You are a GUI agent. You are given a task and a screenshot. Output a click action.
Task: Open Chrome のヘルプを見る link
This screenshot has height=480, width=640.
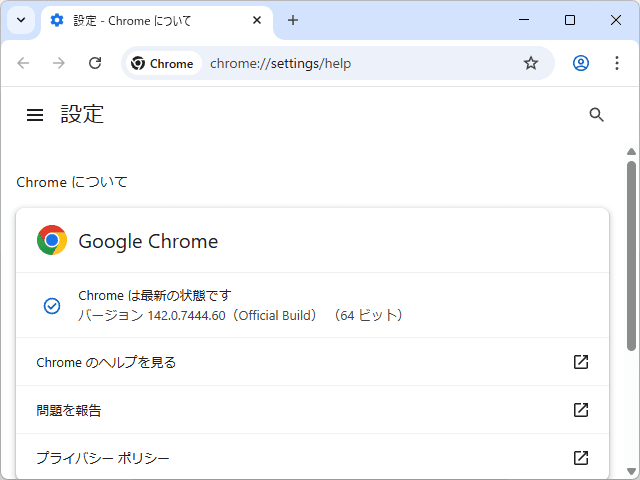pos(106,362)
